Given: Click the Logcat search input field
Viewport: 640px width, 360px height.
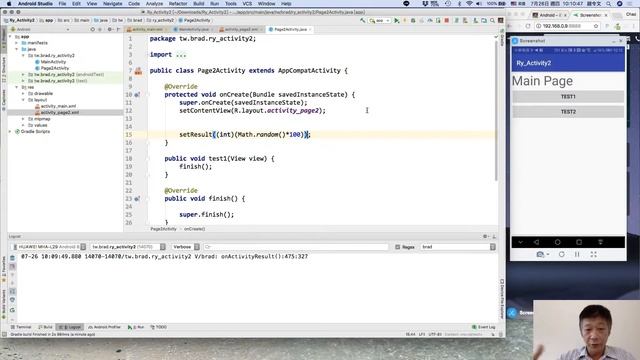Looking at the screenshot, I should pos(296,247).
